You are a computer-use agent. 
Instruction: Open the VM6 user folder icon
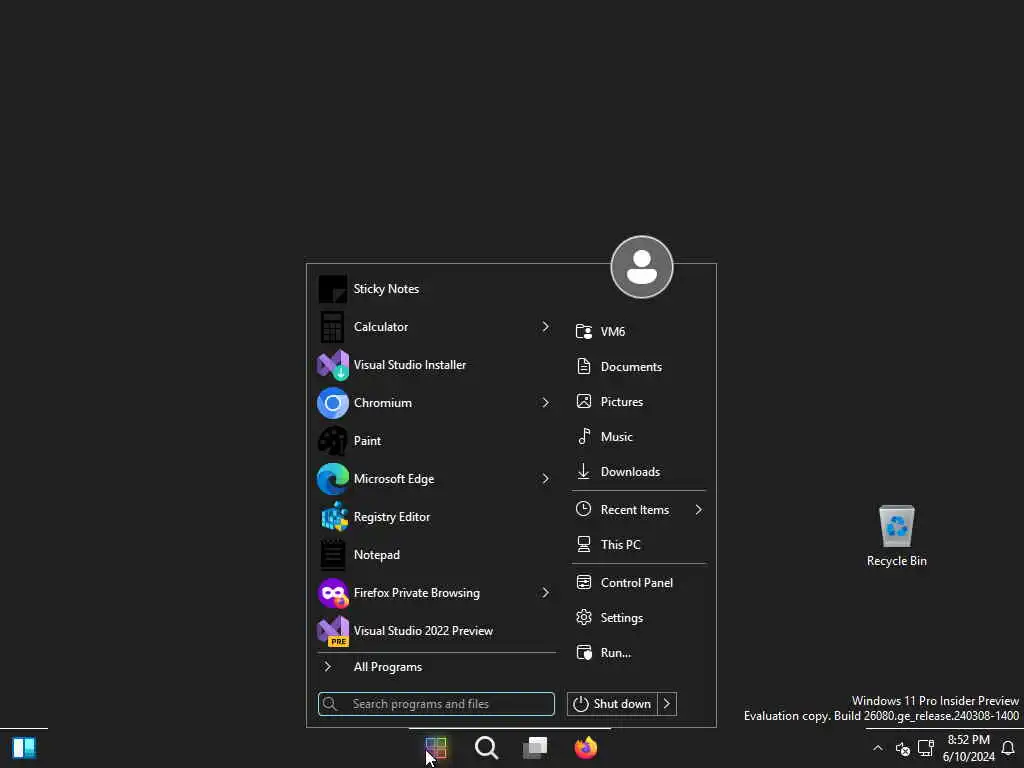point(584,331)
